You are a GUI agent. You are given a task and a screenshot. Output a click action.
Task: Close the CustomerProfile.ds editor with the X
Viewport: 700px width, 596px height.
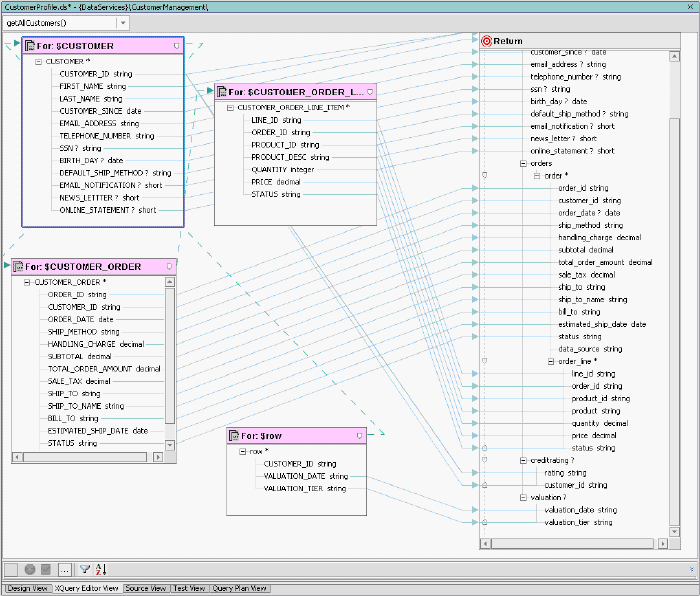pyautogui.click(x=690, y=7)
